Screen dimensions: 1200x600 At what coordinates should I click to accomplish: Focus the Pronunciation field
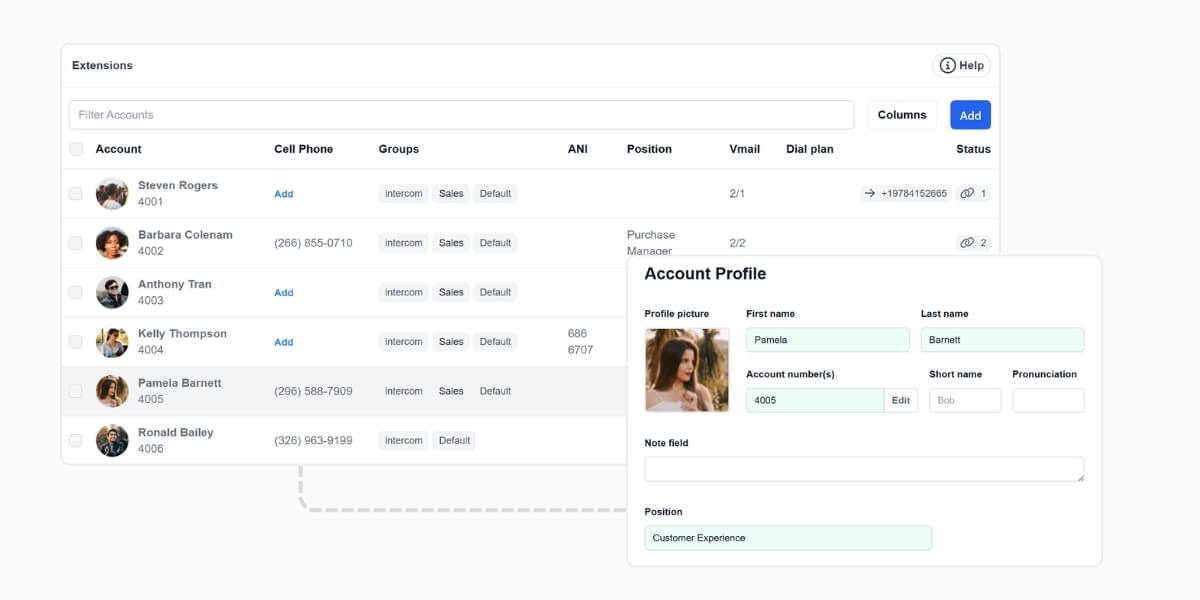click(1048, 400)
